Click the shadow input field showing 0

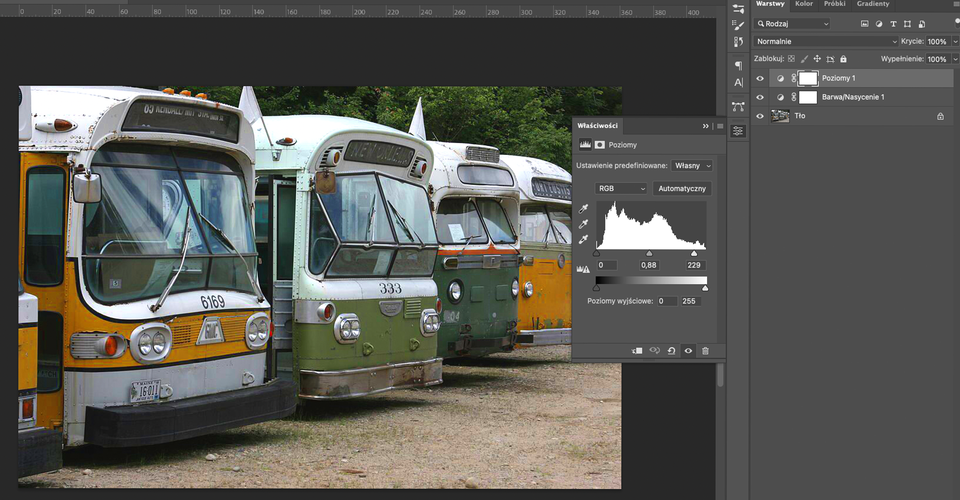pos(607,265)
